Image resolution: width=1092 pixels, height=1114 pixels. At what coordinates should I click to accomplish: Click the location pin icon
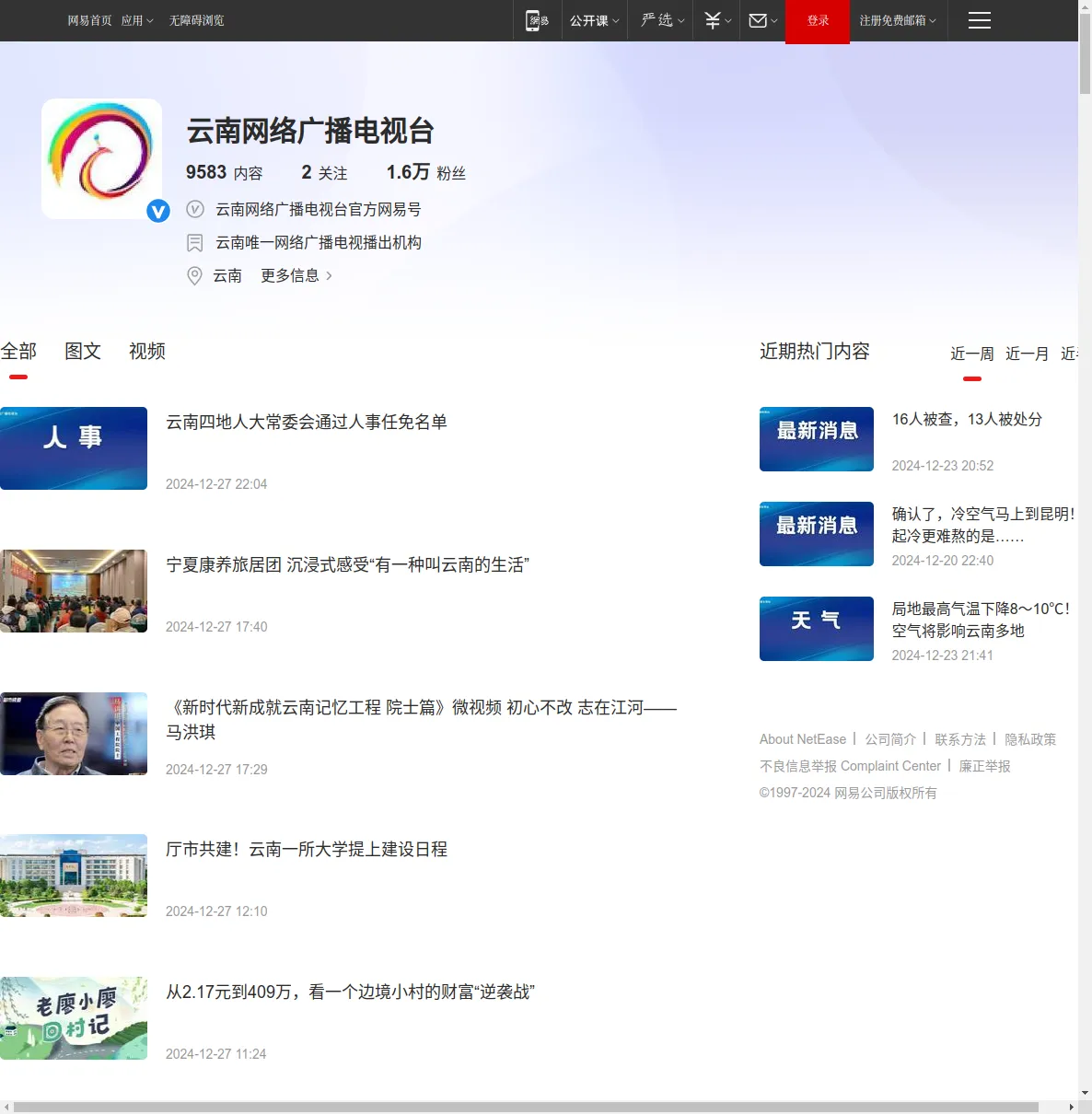(194, 275)
